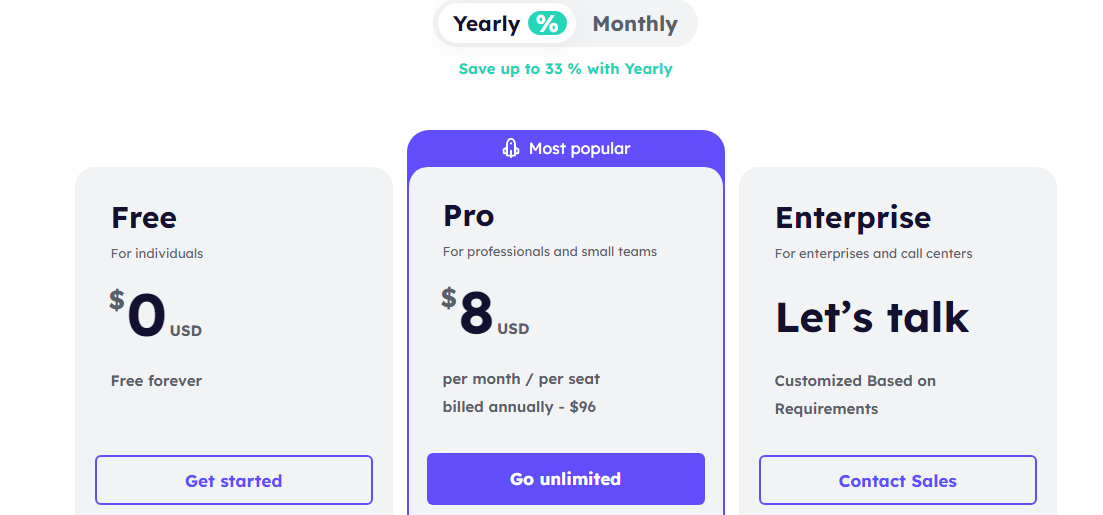The height and width of the screenshot is (515, 1103).
Task: Select the Pro plan heading
Action: click(469, 216)
